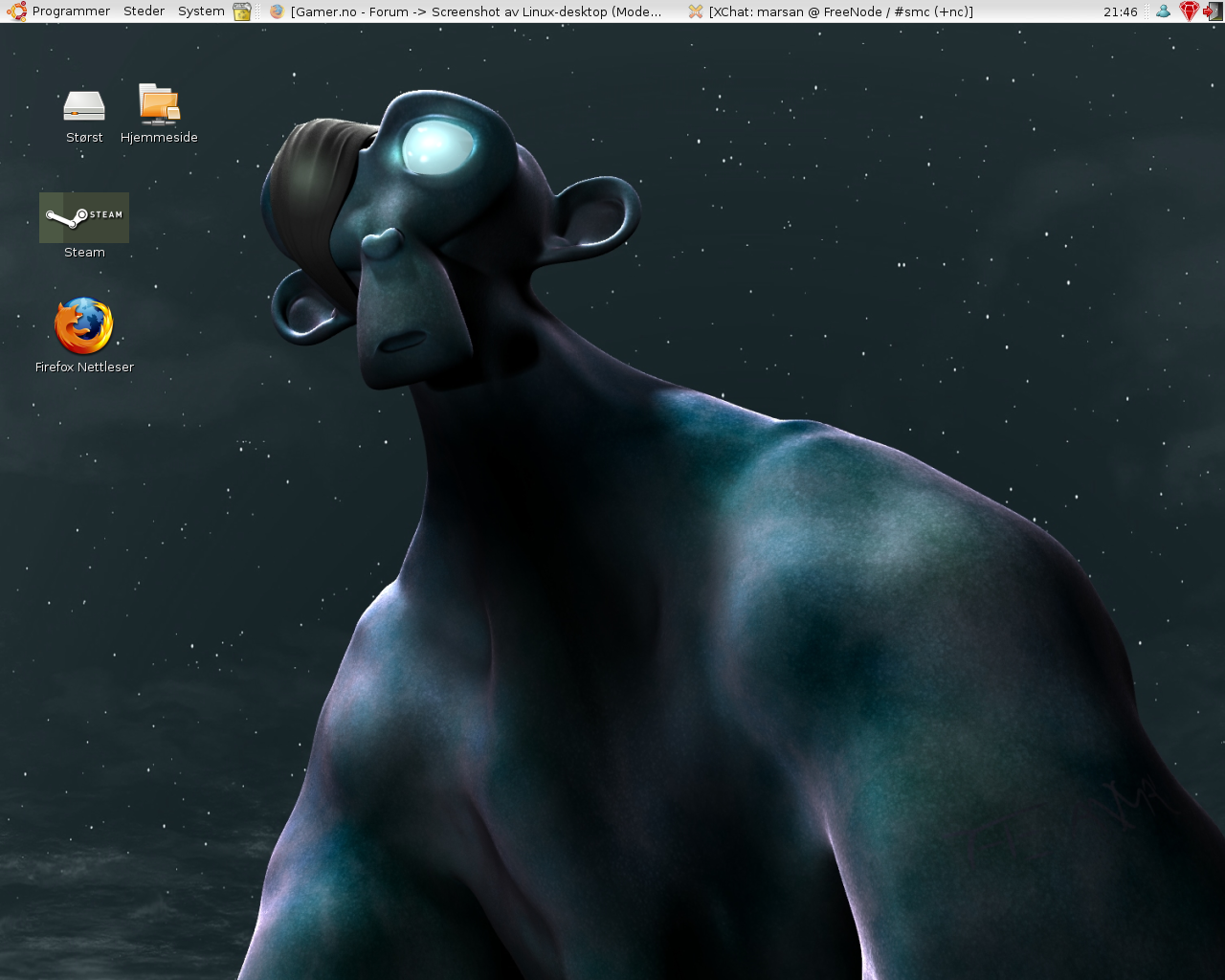Open the Hjemmeside folder desktop icon
The width and height of the screenshot is (1225, 980).
click(159, 104)
